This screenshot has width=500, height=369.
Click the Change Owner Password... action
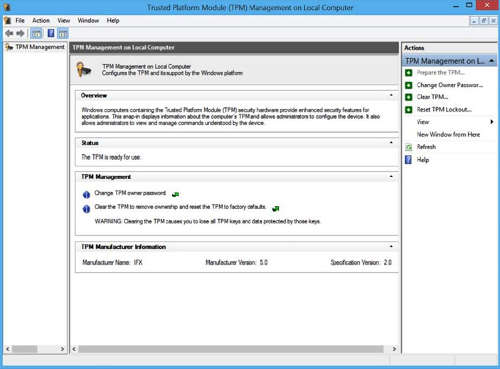(450, 85)
